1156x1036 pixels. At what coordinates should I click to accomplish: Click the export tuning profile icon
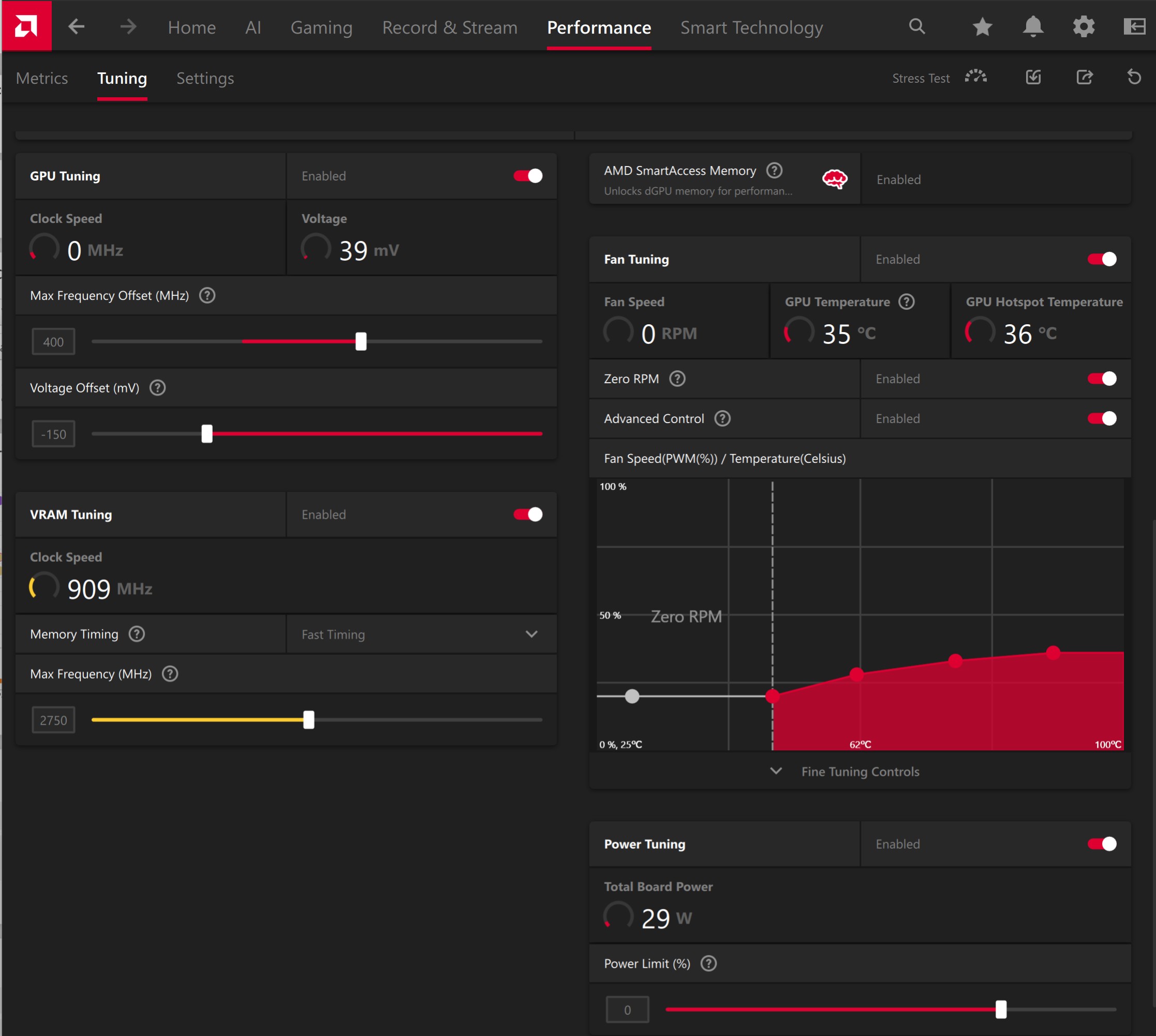(1084, 78)
